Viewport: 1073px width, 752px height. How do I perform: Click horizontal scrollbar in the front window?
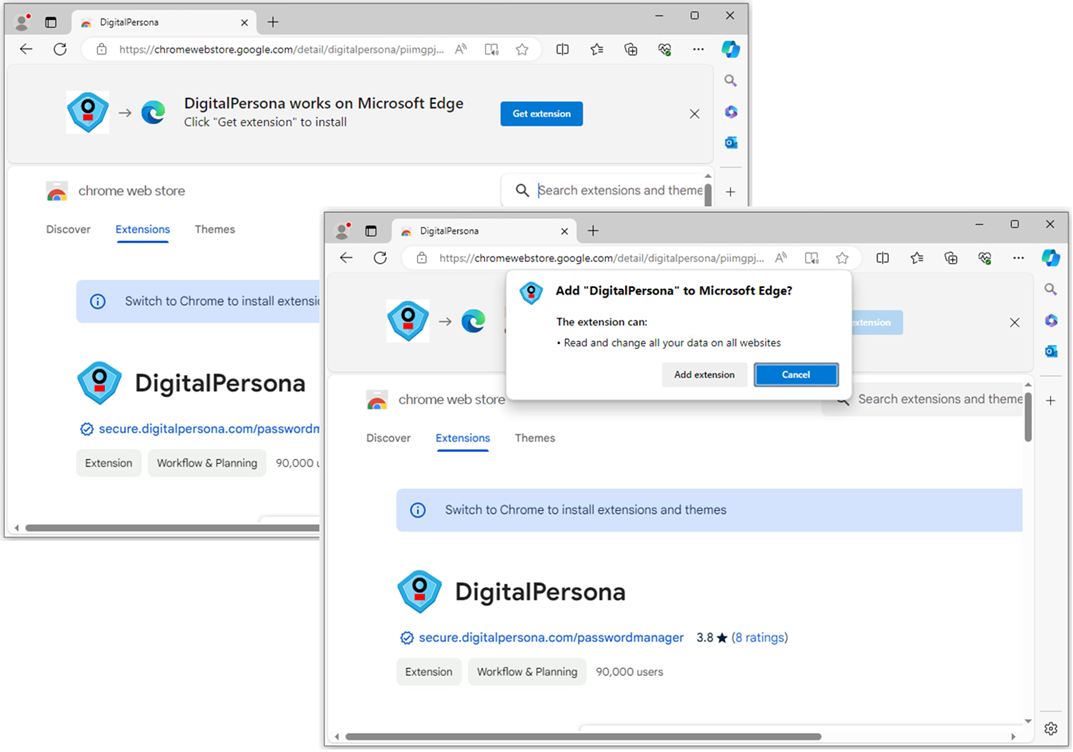[x=583, y=737]
